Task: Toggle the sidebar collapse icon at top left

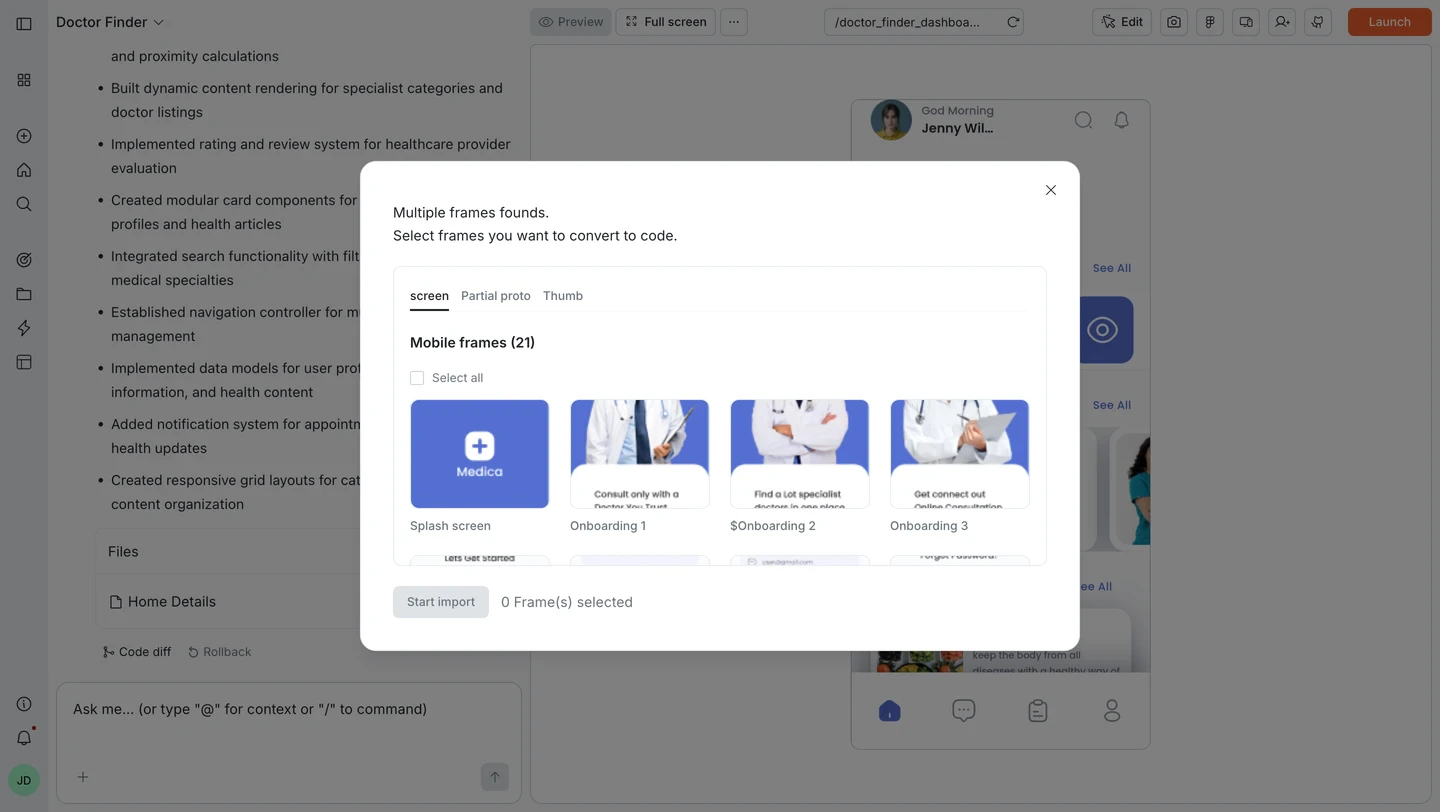Action: (x=23, y=23)
